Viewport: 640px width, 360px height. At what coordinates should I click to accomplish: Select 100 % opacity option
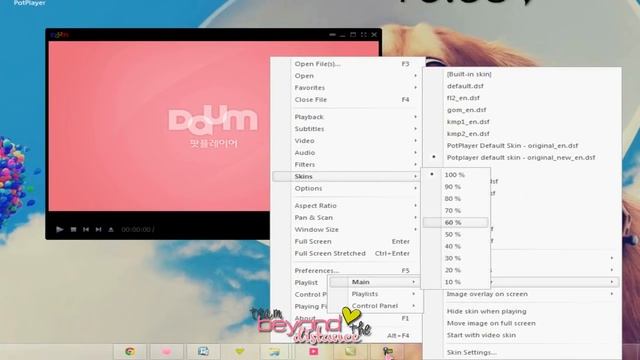[456, 175]
